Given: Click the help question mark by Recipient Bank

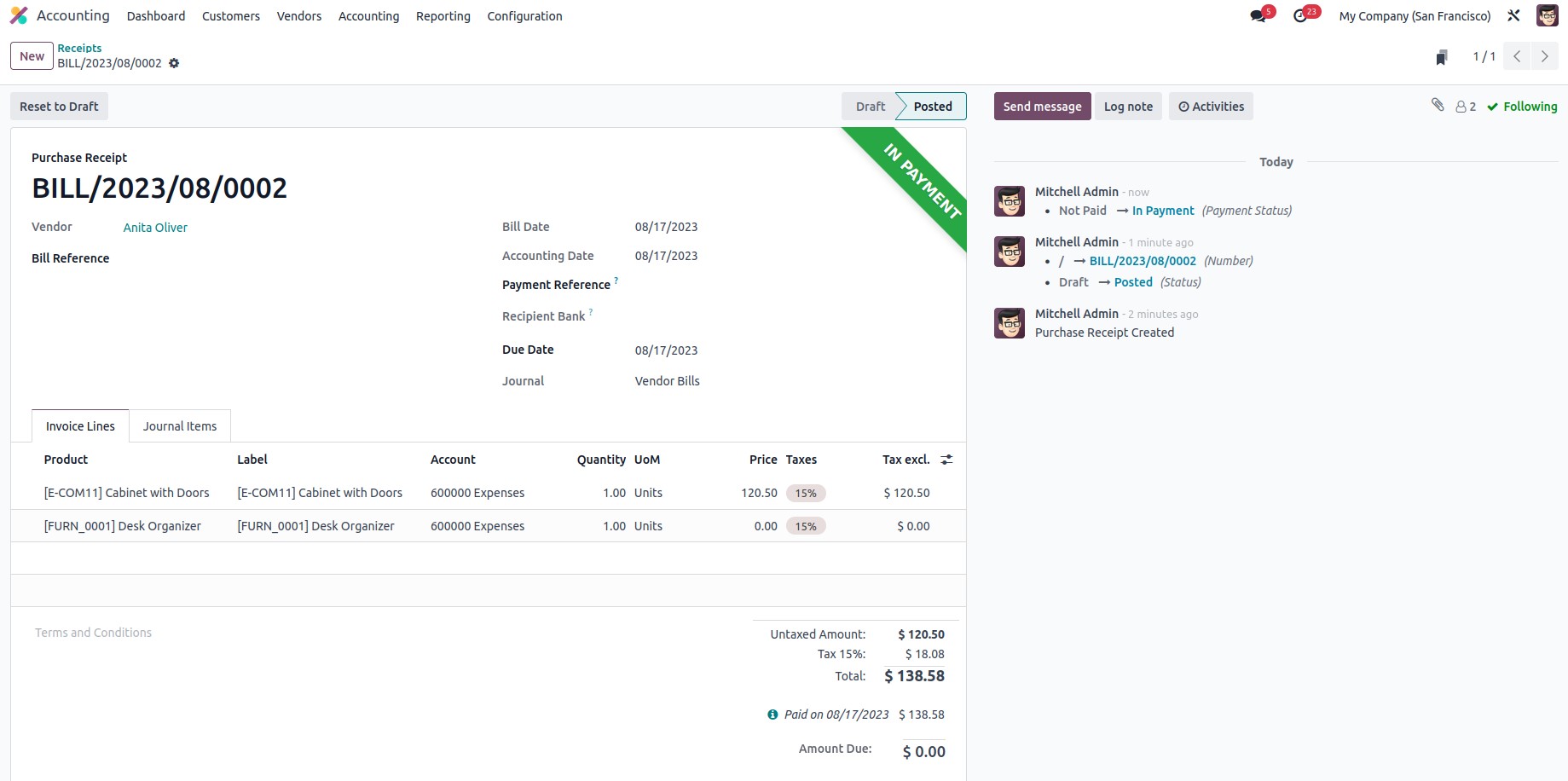Looking at the screenshot, I should tap(591, 311).
